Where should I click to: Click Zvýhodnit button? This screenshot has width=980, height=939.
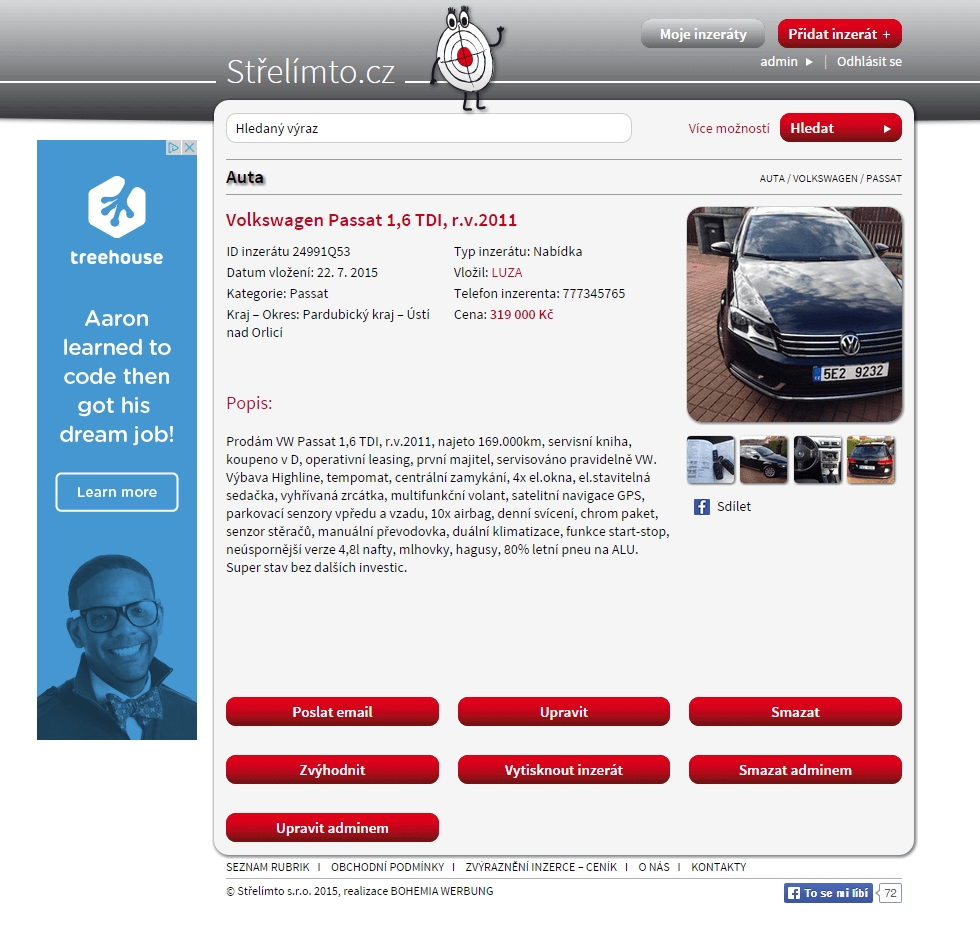click(x=332, y=770)
